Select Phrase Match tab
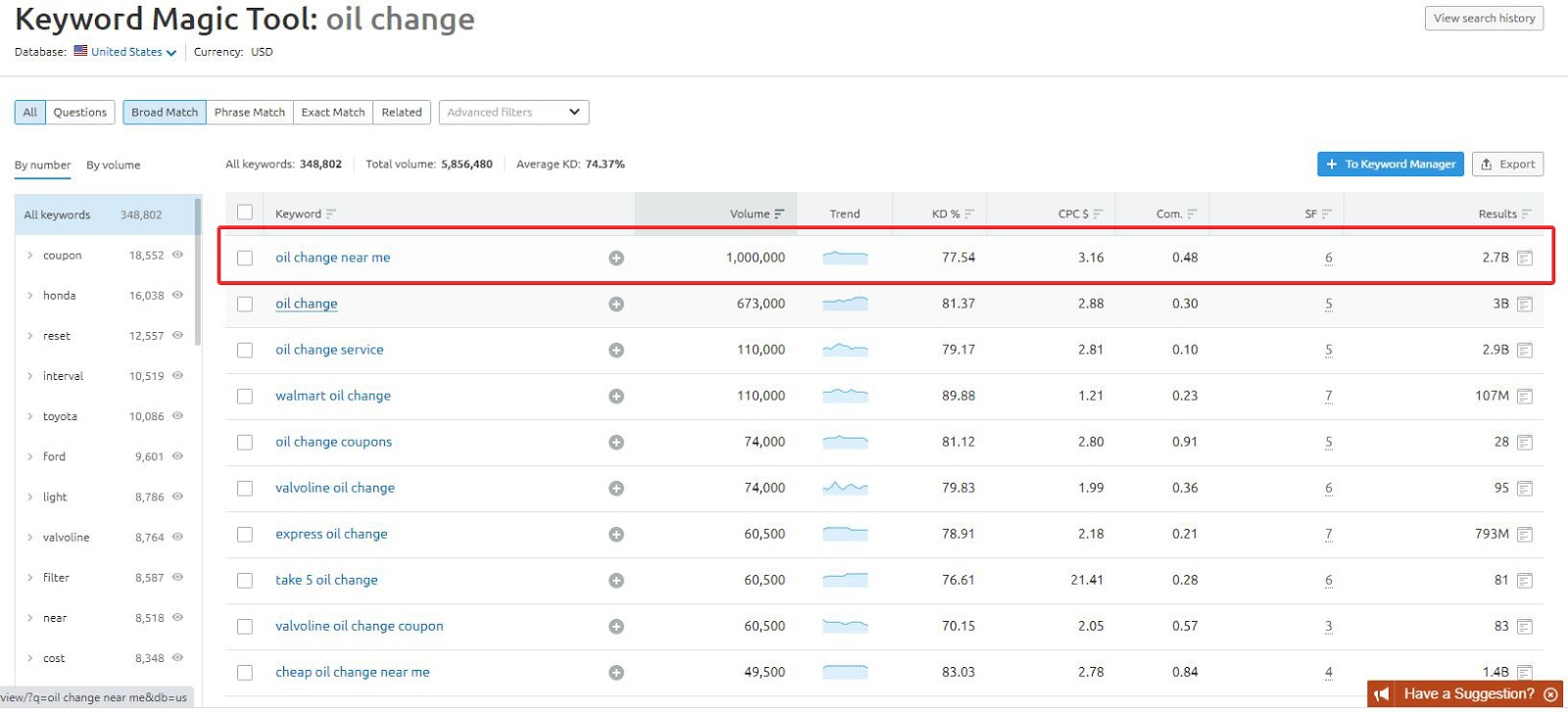Viewport: 1568px width, 712px height. 250,113
